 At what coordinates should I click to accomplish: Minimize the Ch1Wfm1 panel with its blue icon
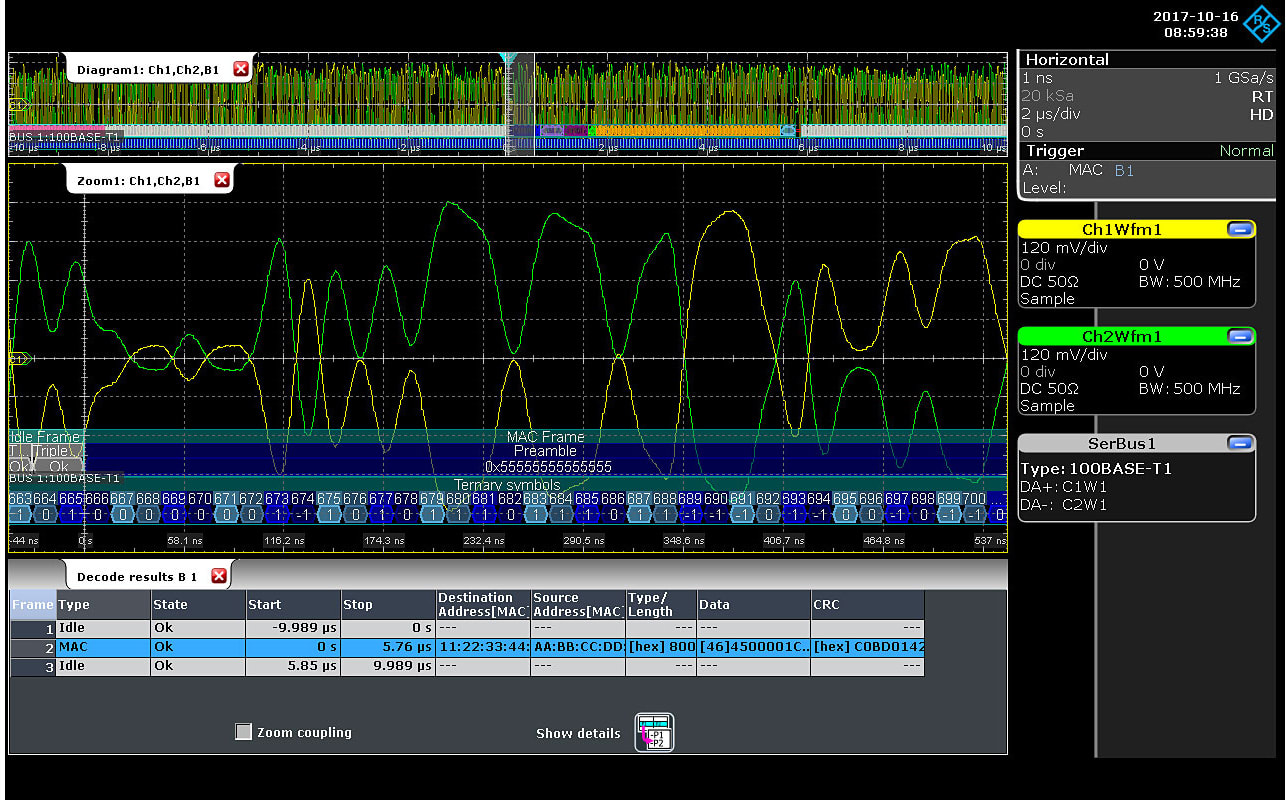[x=1240, y=229]
